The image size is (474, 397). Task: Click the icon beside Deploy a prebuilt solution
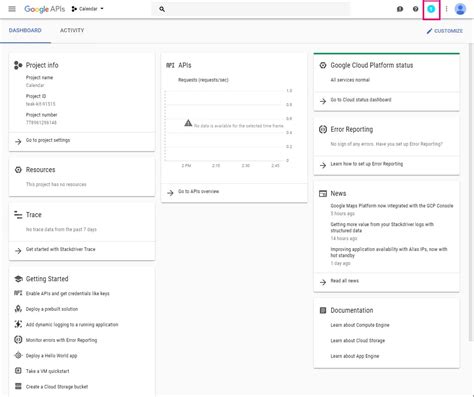pos(18,309)
